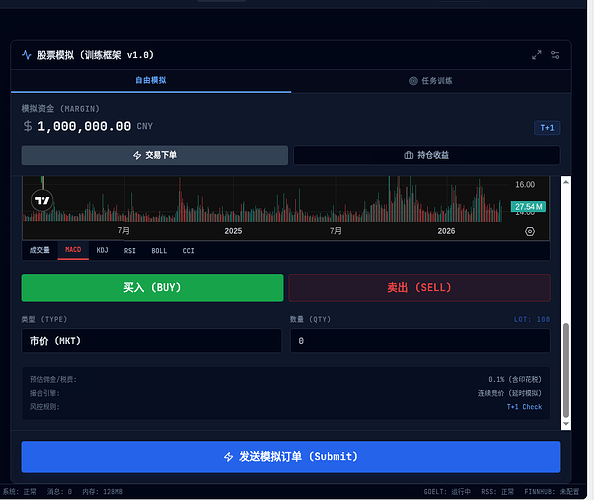The height and width of the screenshot is (500, 594).
Task: Open chart settings hexagon gear icon
Action: pos(530,231)
